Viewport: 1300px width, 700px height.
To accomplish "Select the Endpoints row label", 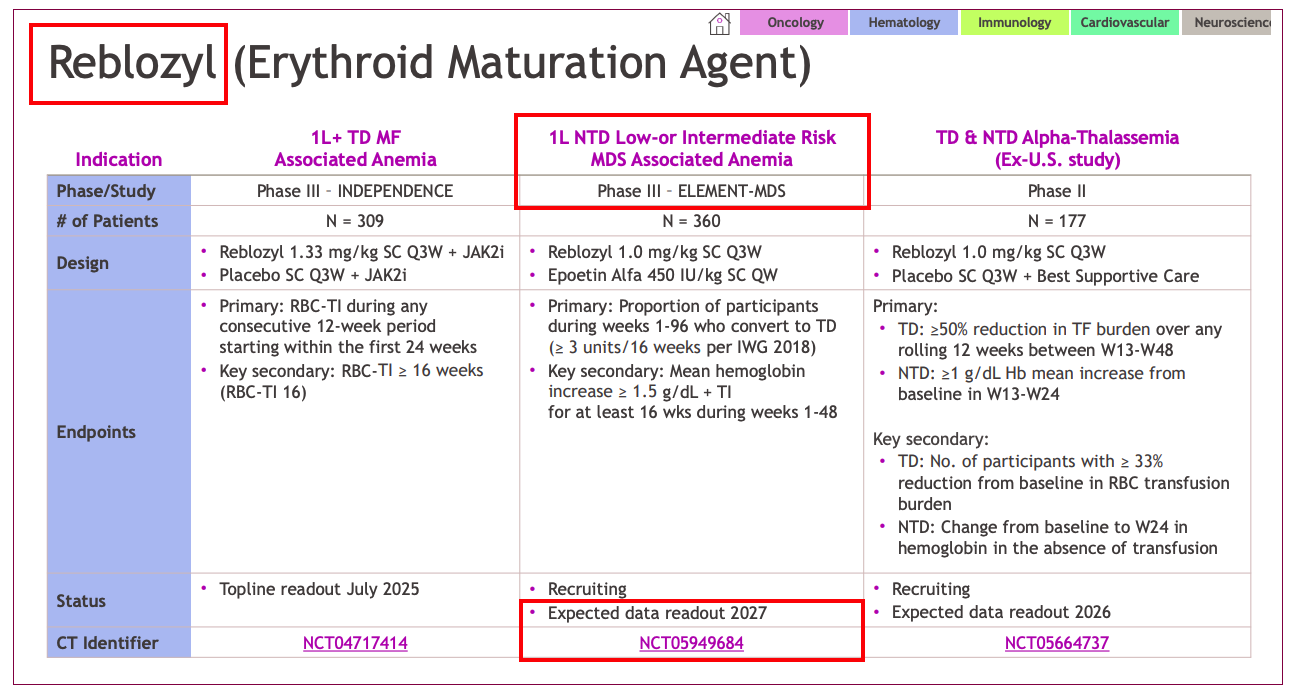I will pos(96,432).
